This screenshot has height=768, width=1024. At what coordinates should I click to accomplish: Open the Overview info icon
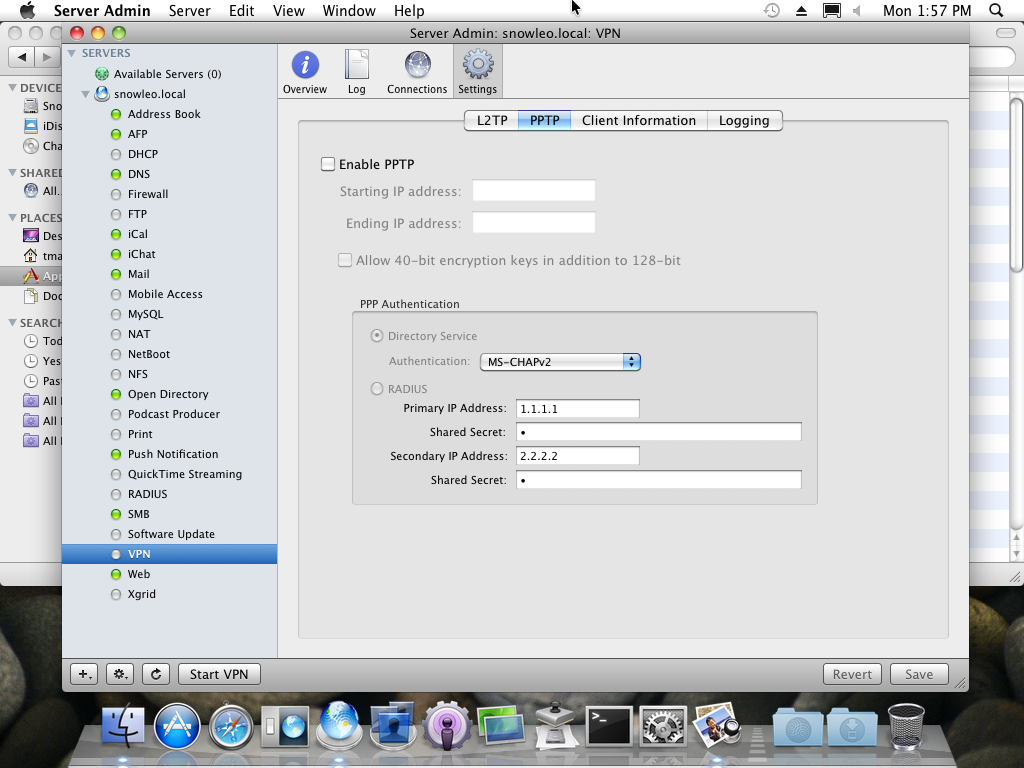305,72
